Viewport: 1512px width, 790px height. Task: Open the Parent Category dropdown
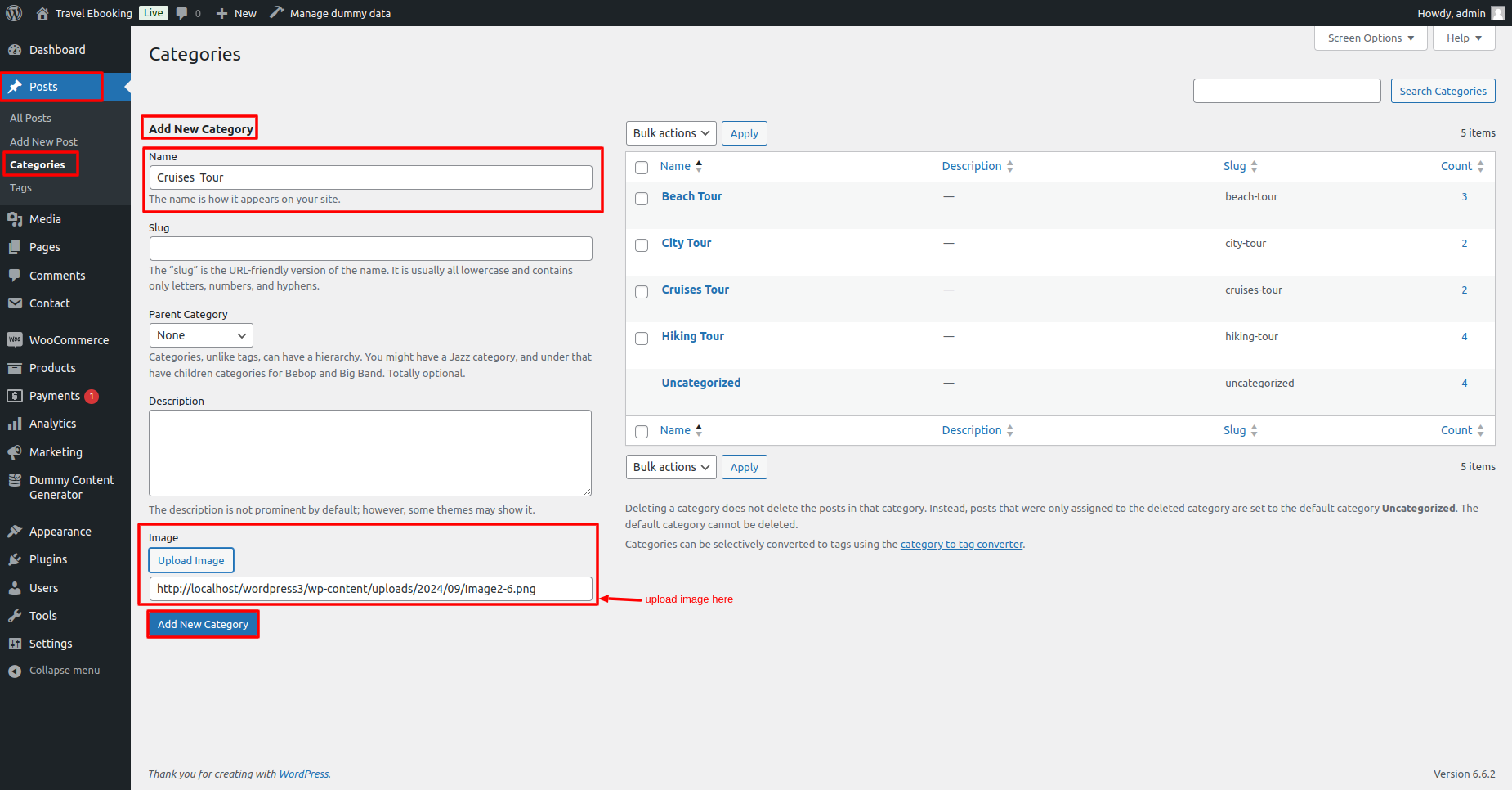click(201, 335)
